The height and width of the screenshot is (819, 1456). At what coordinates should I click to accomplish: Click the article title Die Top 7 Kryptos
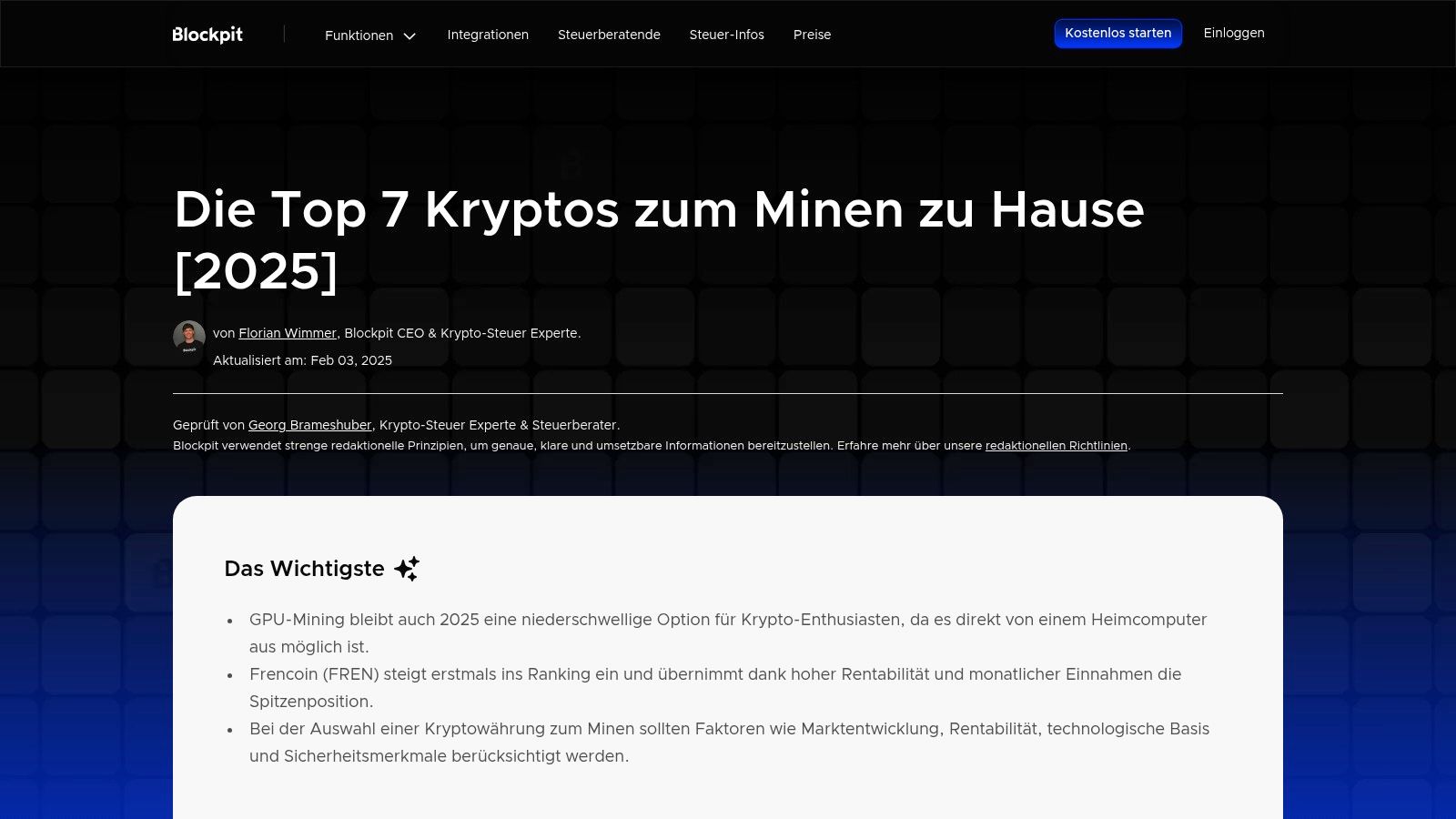pos(659,239)
